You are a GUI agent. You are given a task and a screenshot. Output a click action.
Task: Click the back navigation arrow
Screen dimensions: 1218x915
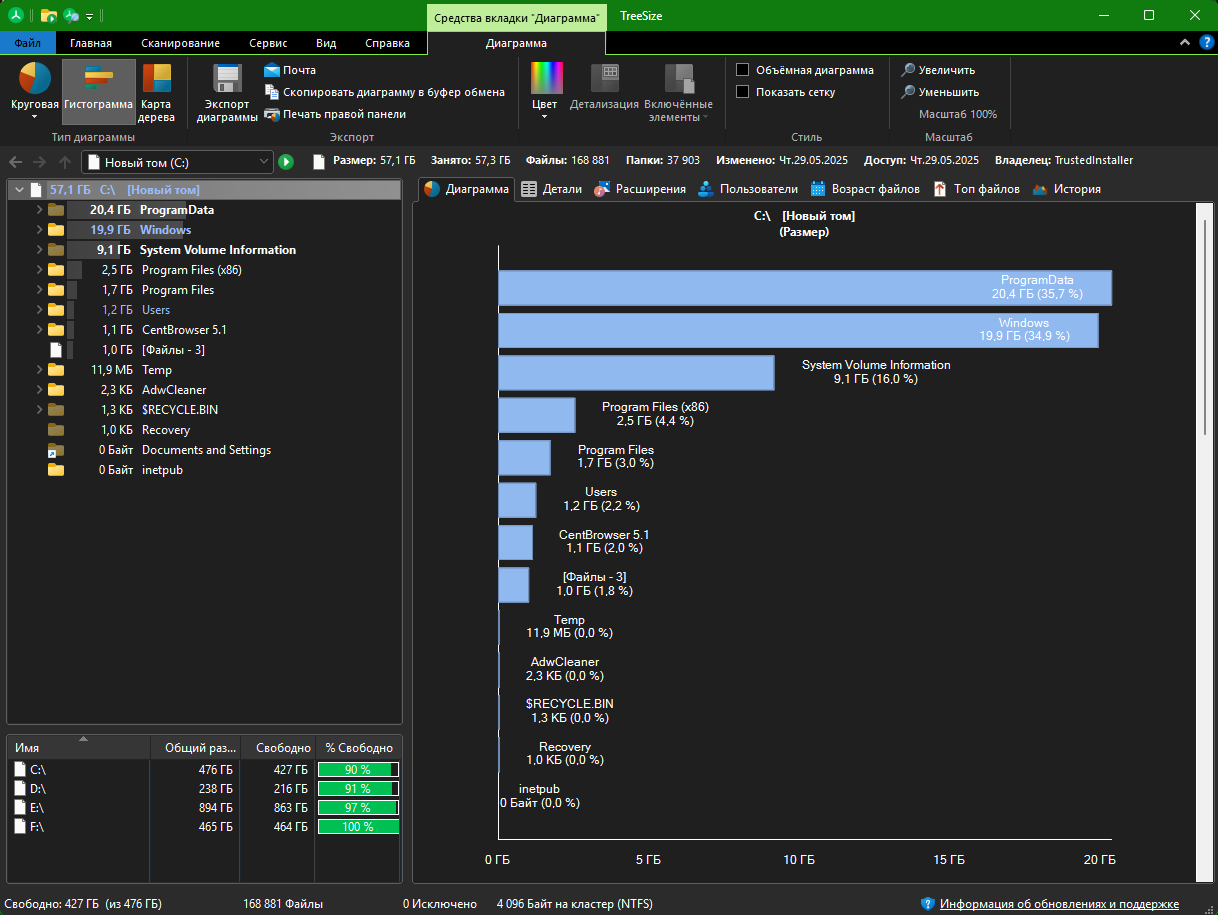[16, 162]
